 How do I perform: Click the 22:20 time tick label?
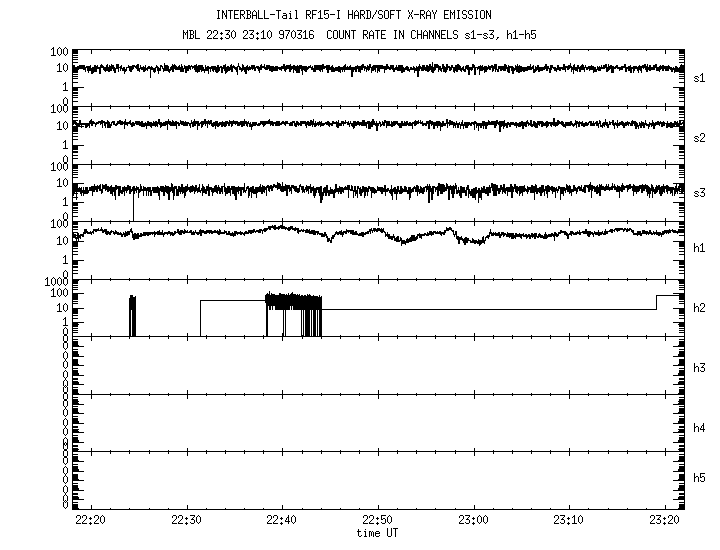tap(91, 520)
